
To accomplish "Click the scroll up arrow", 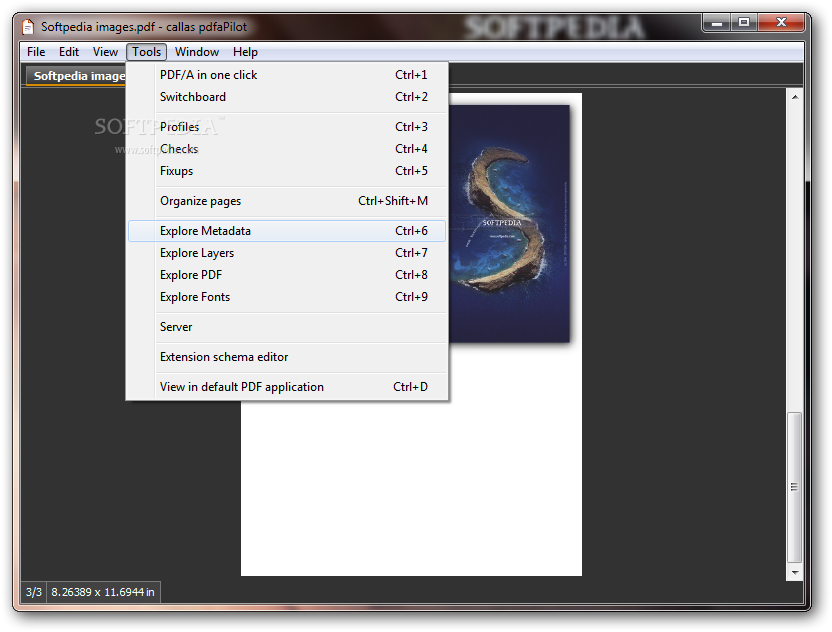I will pyautogui.click(x=794, y=97).
